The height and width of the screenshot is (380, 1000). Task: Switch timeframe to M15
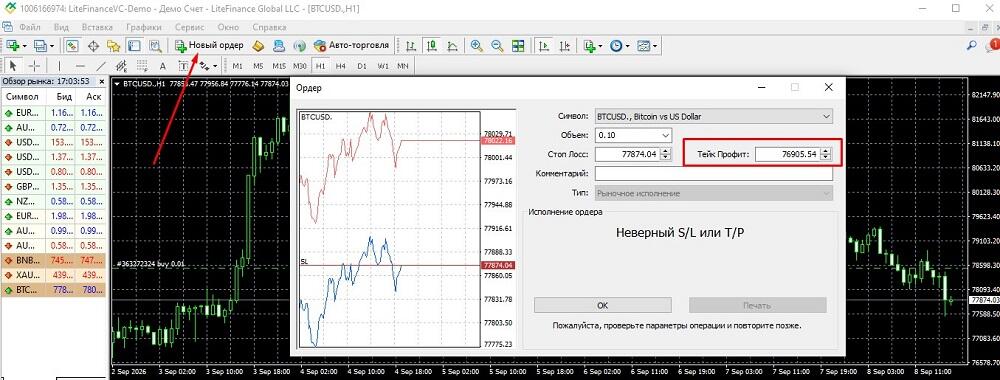(279, 66)
